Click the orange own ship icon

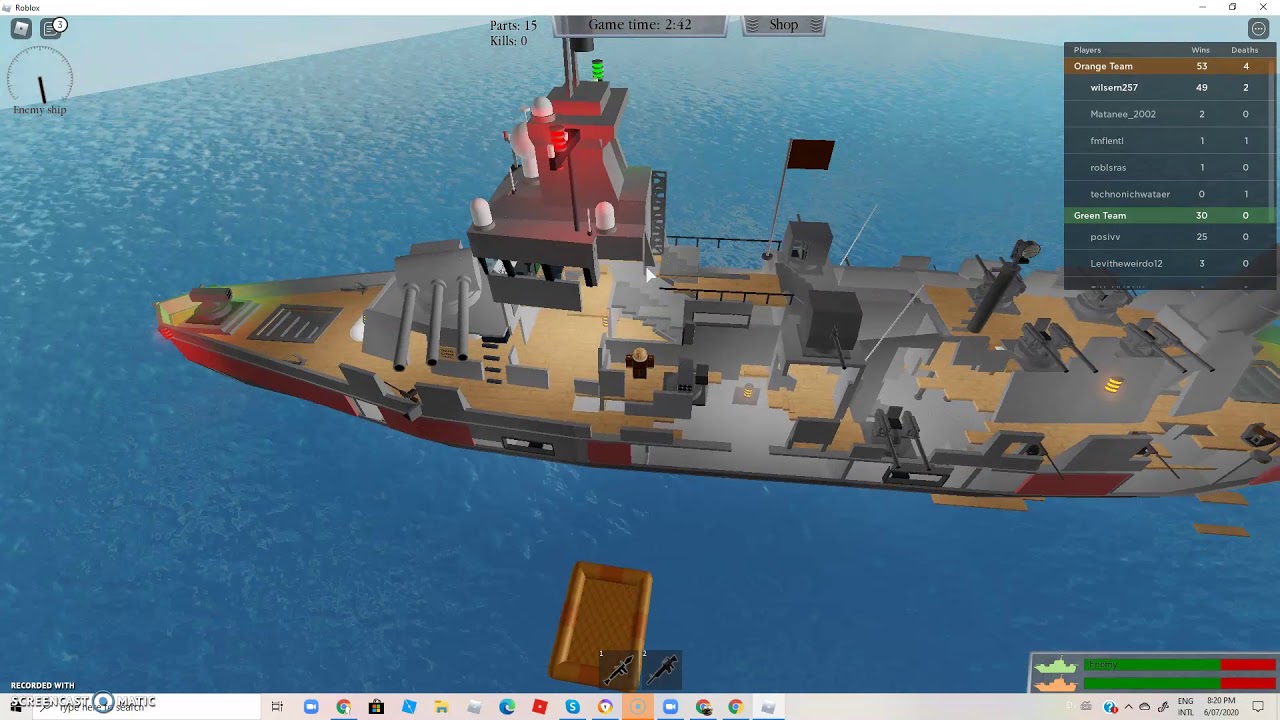tap(1056, 684)
